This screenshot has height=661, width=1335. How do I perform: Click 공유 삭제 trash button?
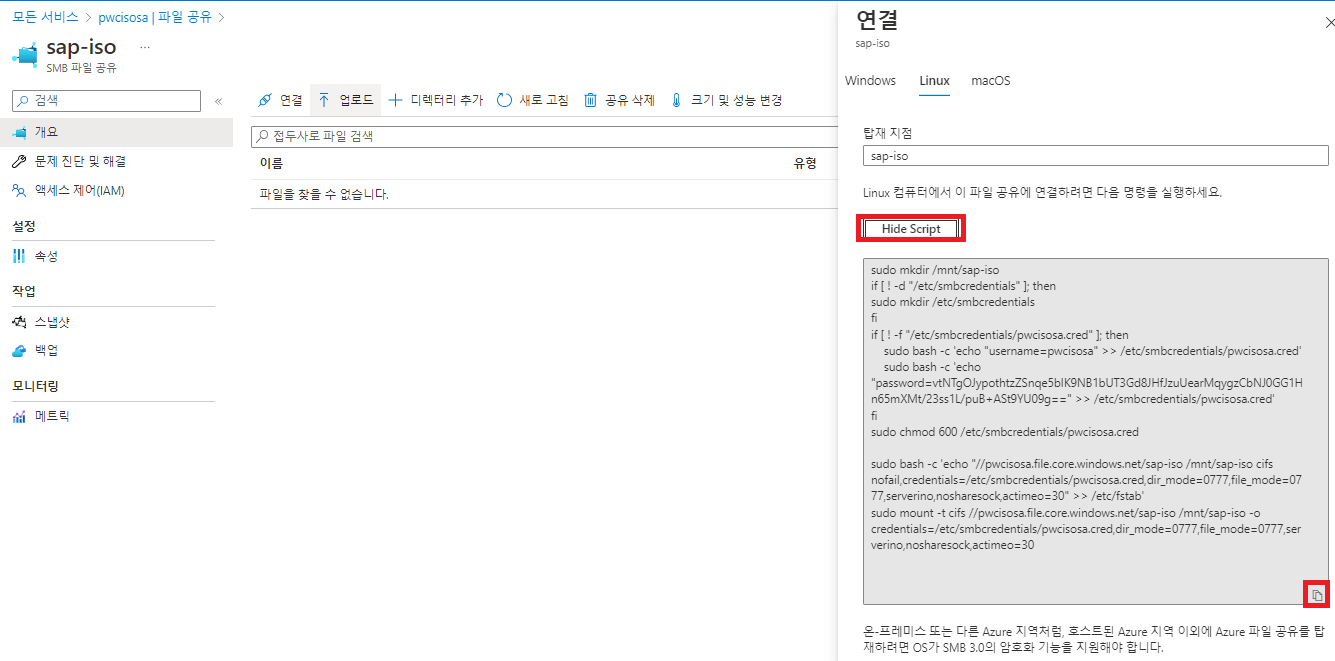[619, 100]
